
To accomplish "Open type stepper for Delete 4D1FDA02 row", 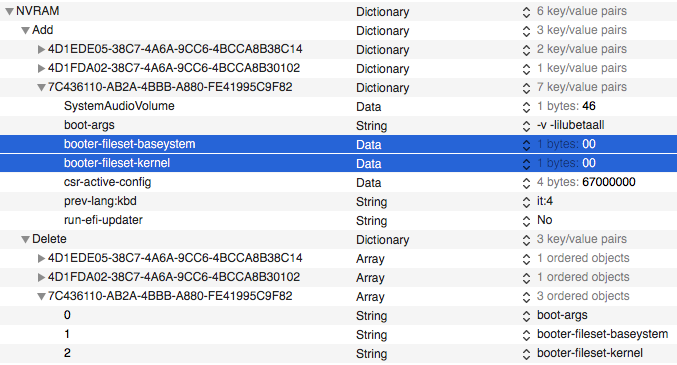I will (x=526, y=278).
